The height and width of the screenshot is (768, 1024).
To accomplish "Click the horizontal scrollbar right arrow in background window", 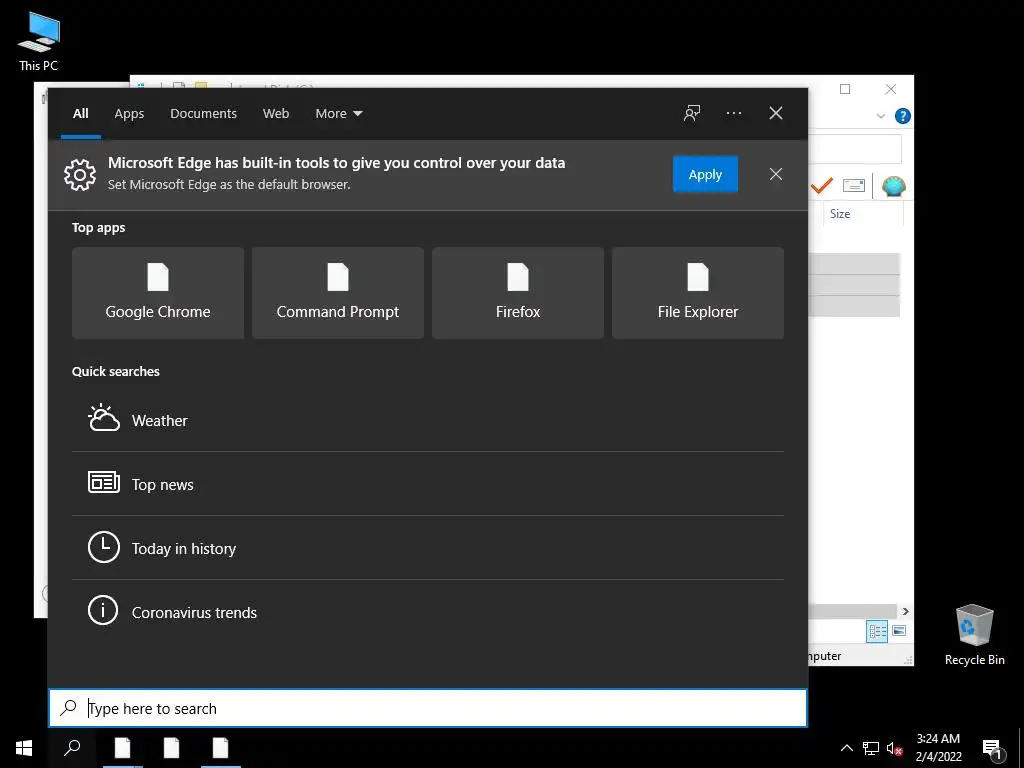I will click(x=905, y=611).
